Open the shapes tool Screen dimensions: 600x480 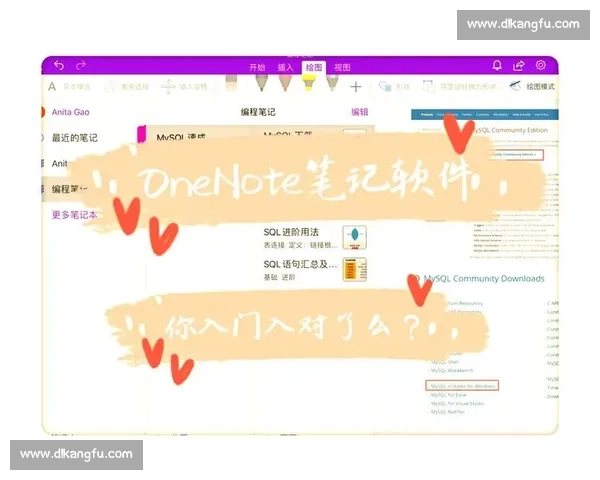pos(394,87)
